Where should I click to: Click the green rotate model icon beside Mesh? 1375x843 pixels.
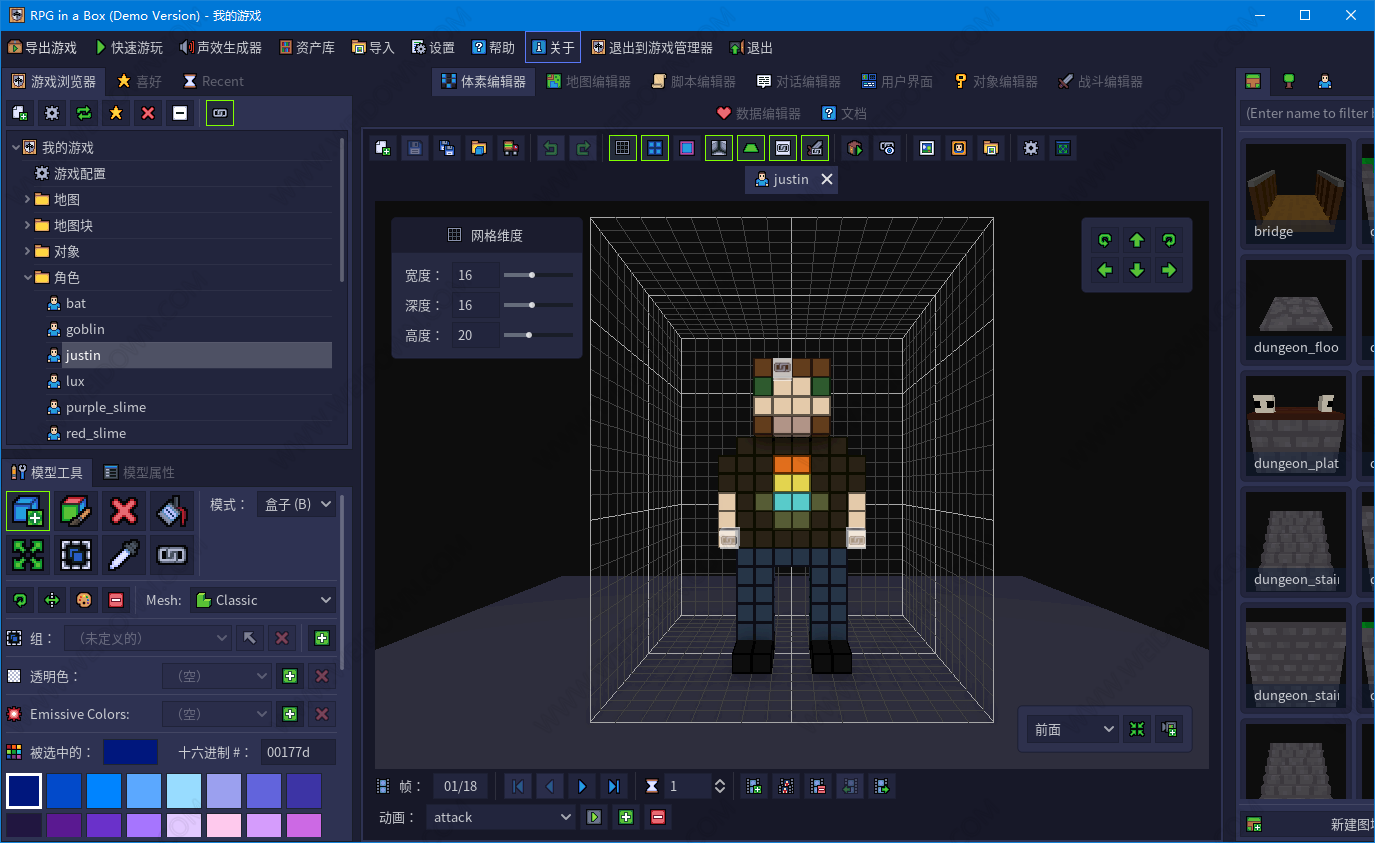click(19, 600)
